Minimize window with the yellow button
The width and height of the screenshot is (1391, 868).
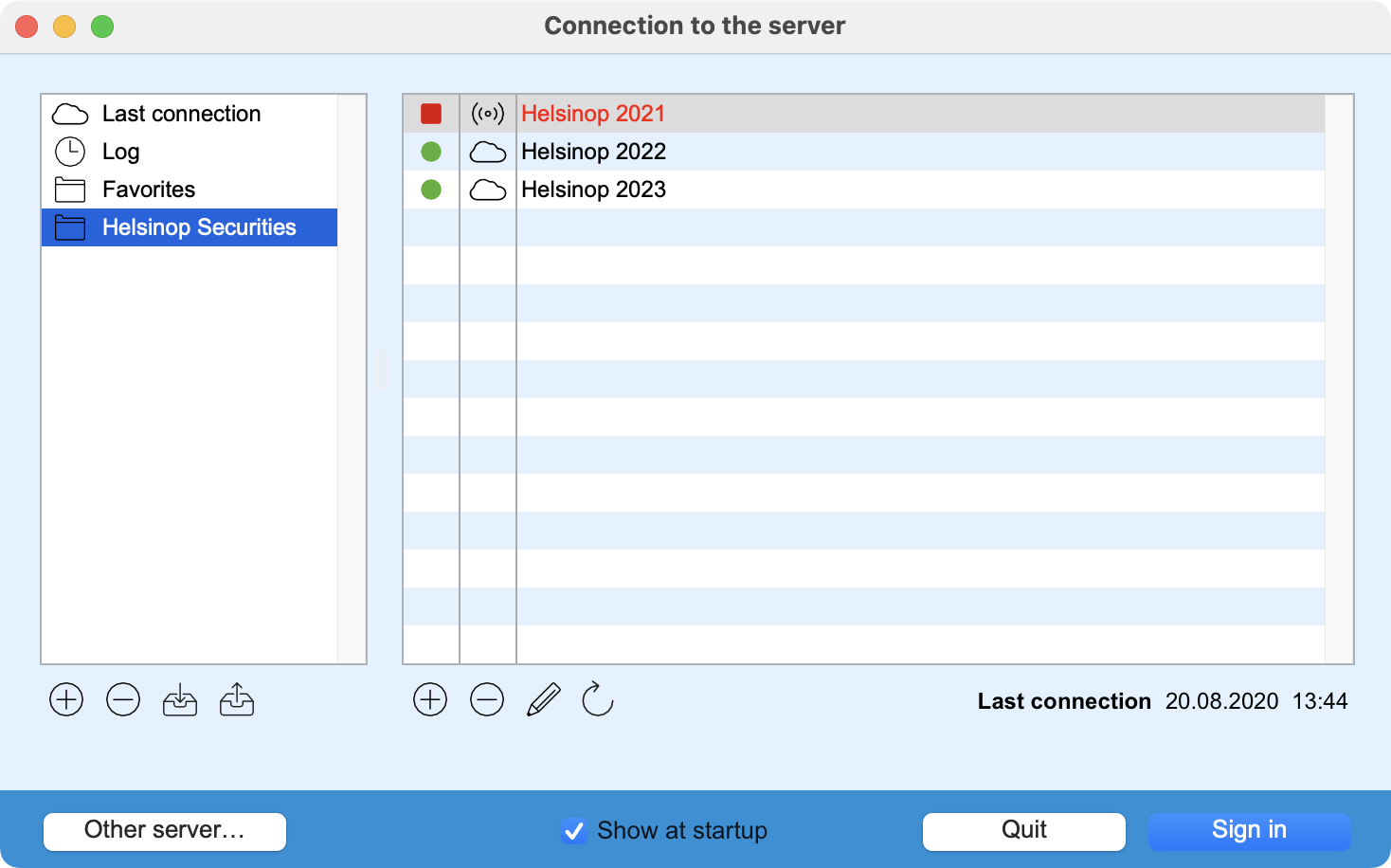tap(64, 27)
